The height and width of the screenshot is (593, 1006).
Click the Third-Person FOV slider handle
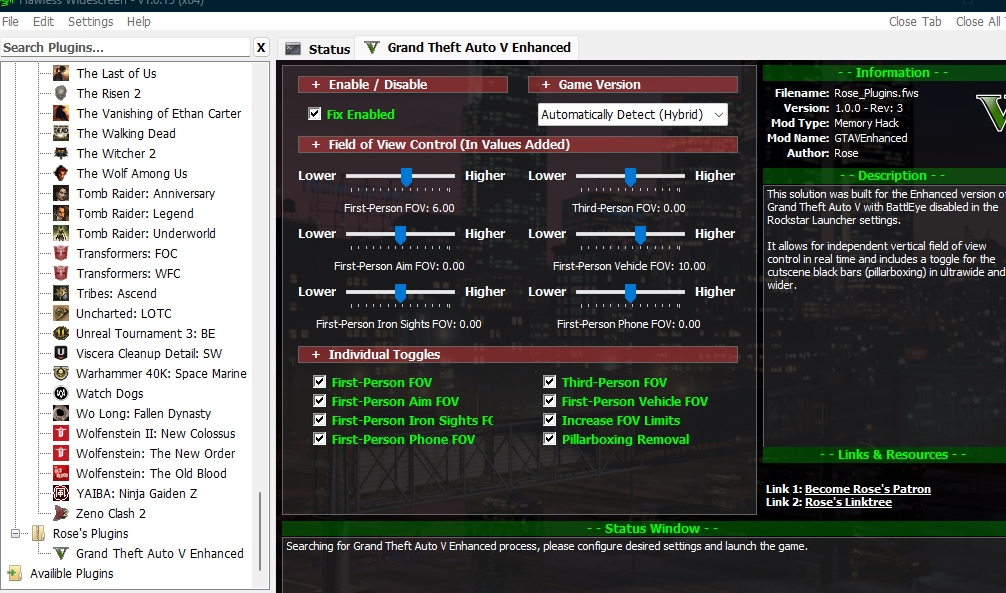click(630, 177)
